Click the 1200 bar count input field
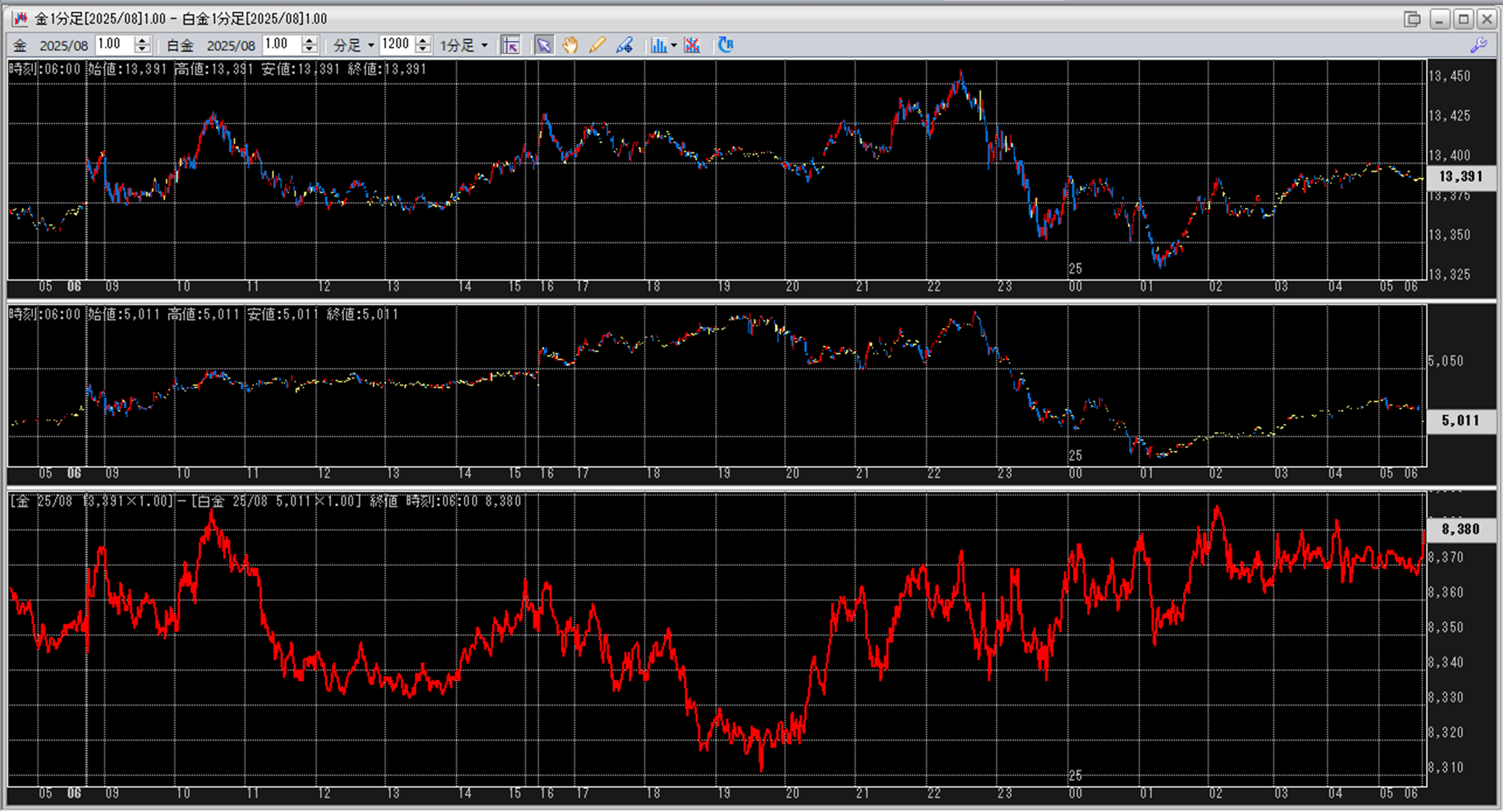The width and height of the screenshot is (1503, 812). pos(396,45)
